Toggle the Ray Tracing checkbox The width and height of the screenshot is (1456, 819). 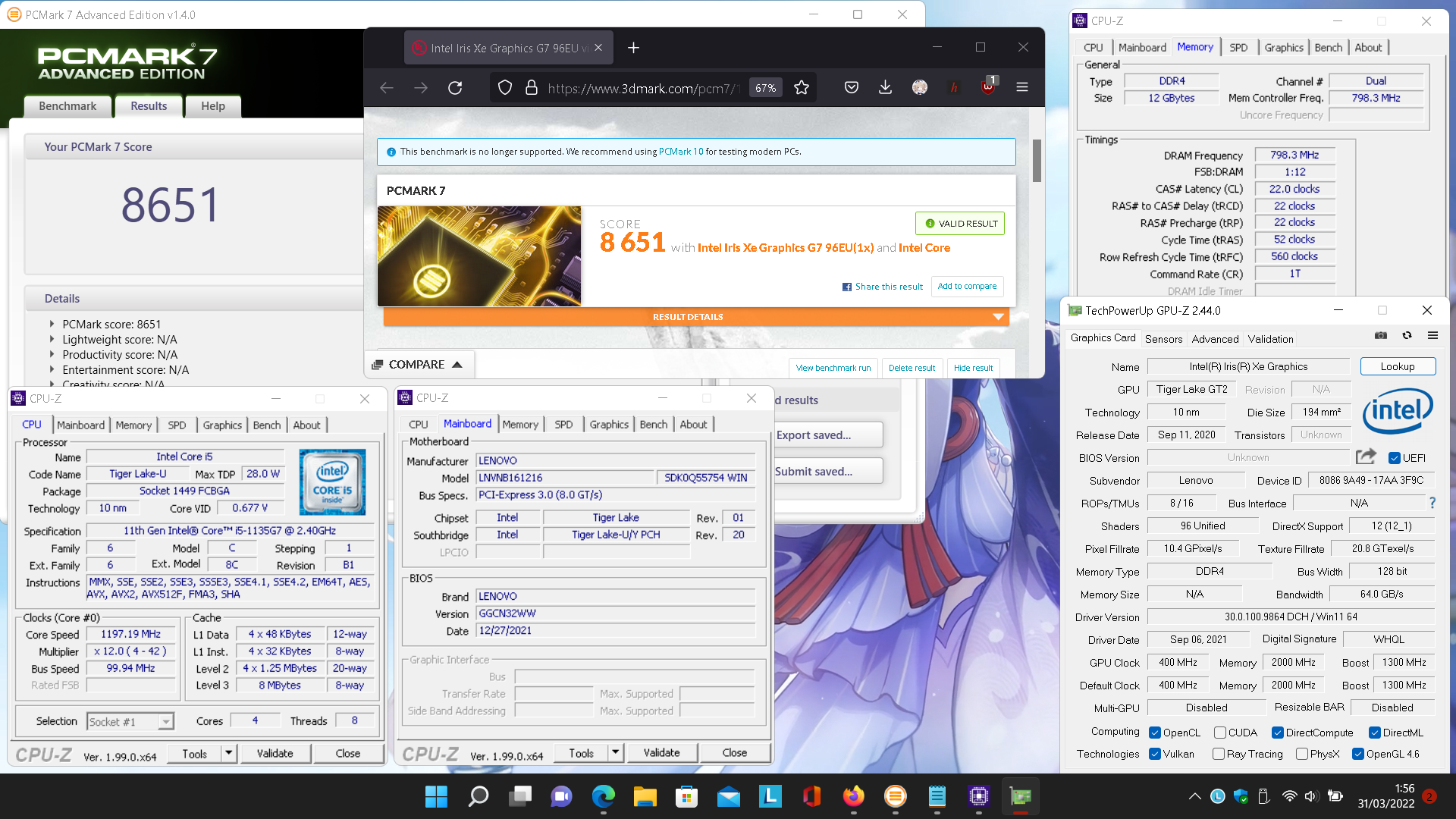1219,754
